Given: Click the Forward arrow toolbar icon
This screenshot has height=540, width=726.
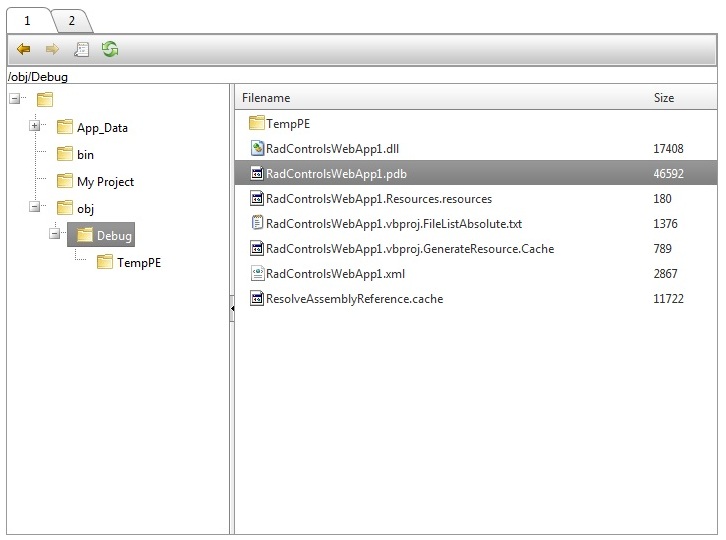Looking at the screenshot, I should pyautogui.click(x=53, y=49).
